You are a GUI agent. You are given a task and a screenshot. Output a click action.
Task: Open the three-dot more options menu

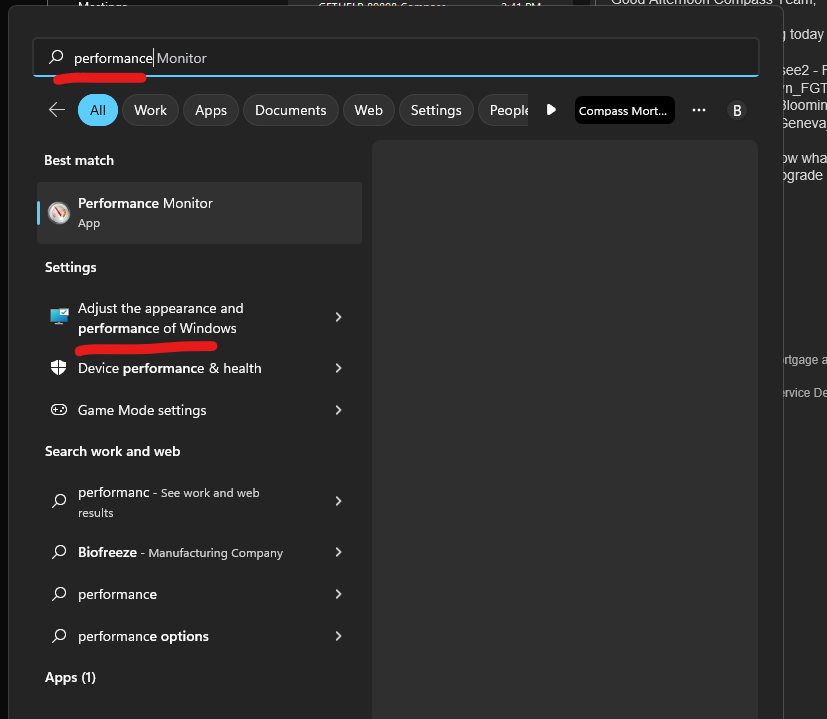point(699,110)
